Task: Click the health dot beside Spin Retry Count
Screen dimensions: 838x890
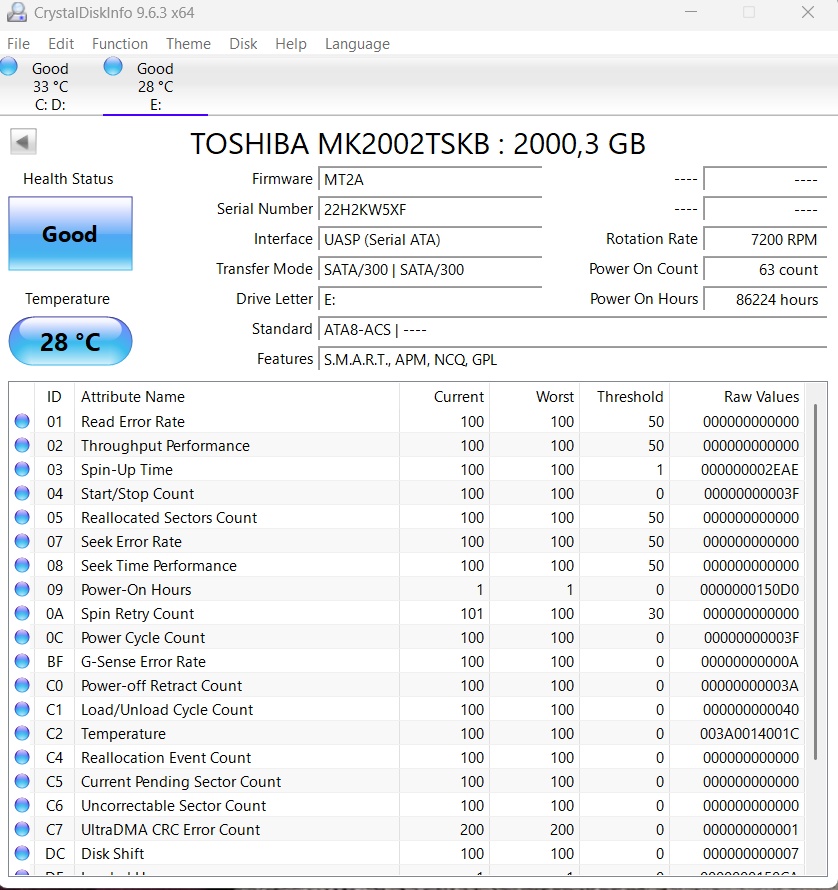Action: point(22,613)
